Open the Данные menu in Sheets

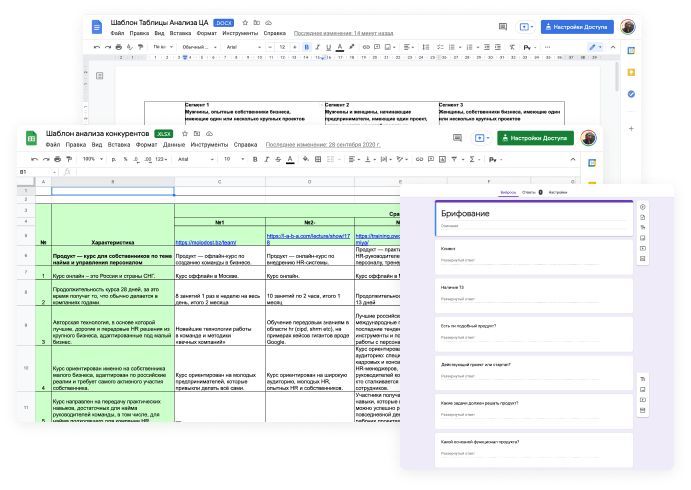[x=174, y=145]
